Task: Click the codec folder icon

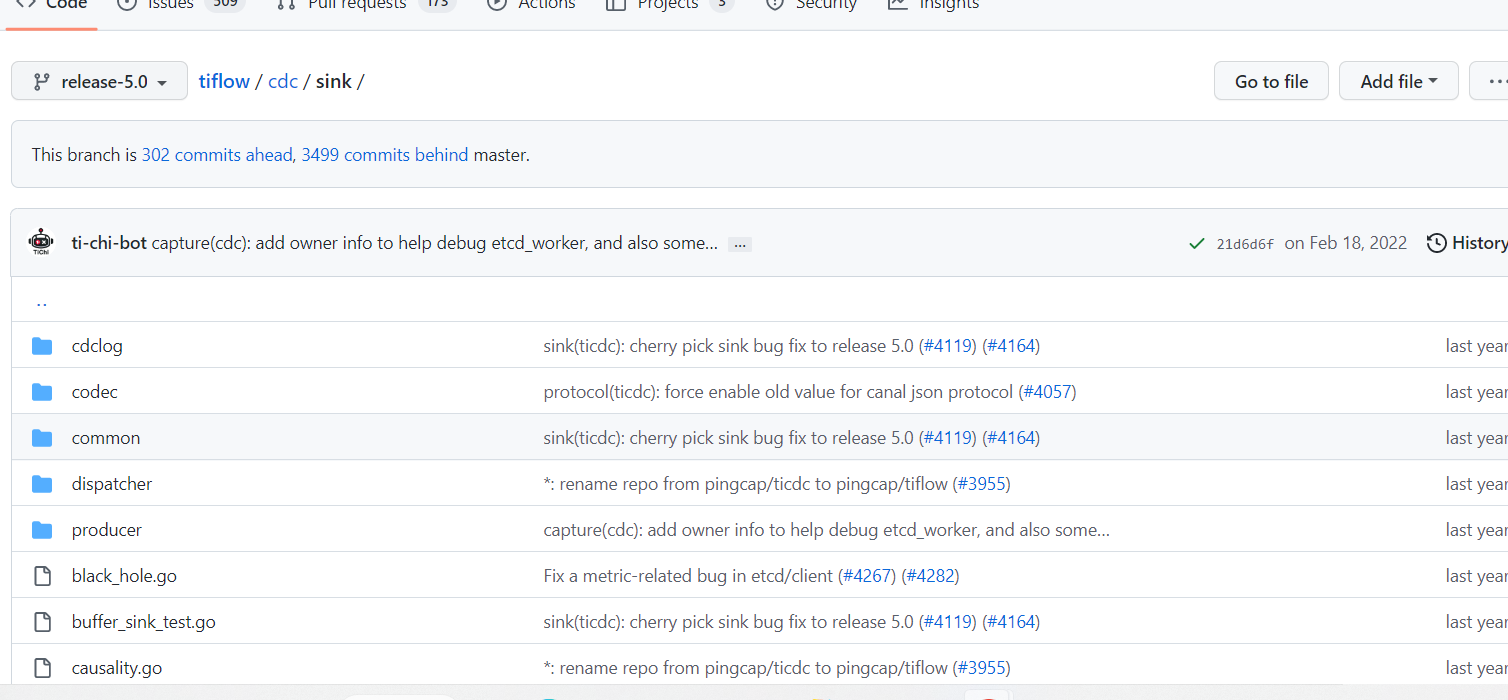Action: 42,392
